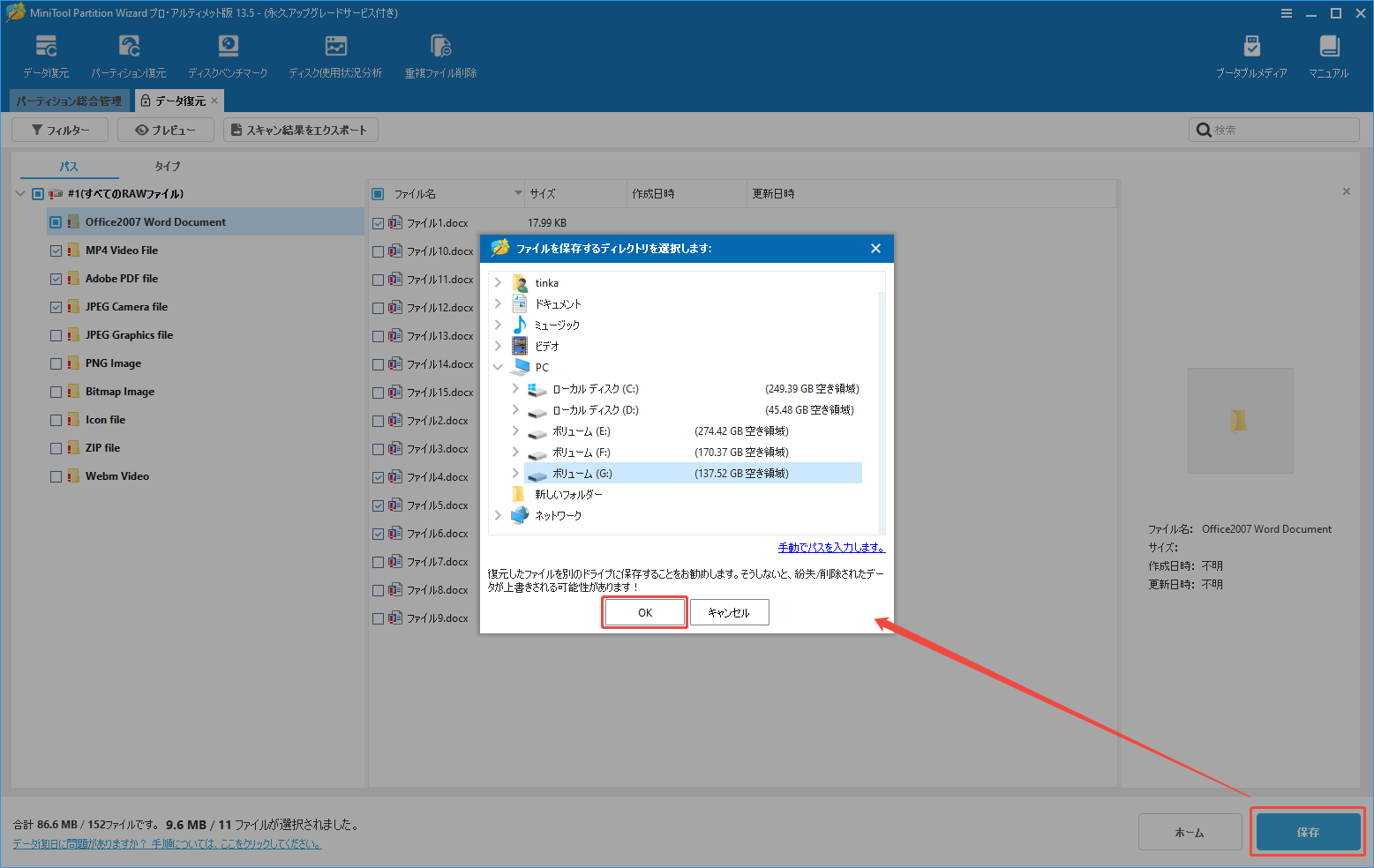Launch ディスクベンチマーク (Disk Benchmark)
This screenshot has height=868, width=1374.
228,53
